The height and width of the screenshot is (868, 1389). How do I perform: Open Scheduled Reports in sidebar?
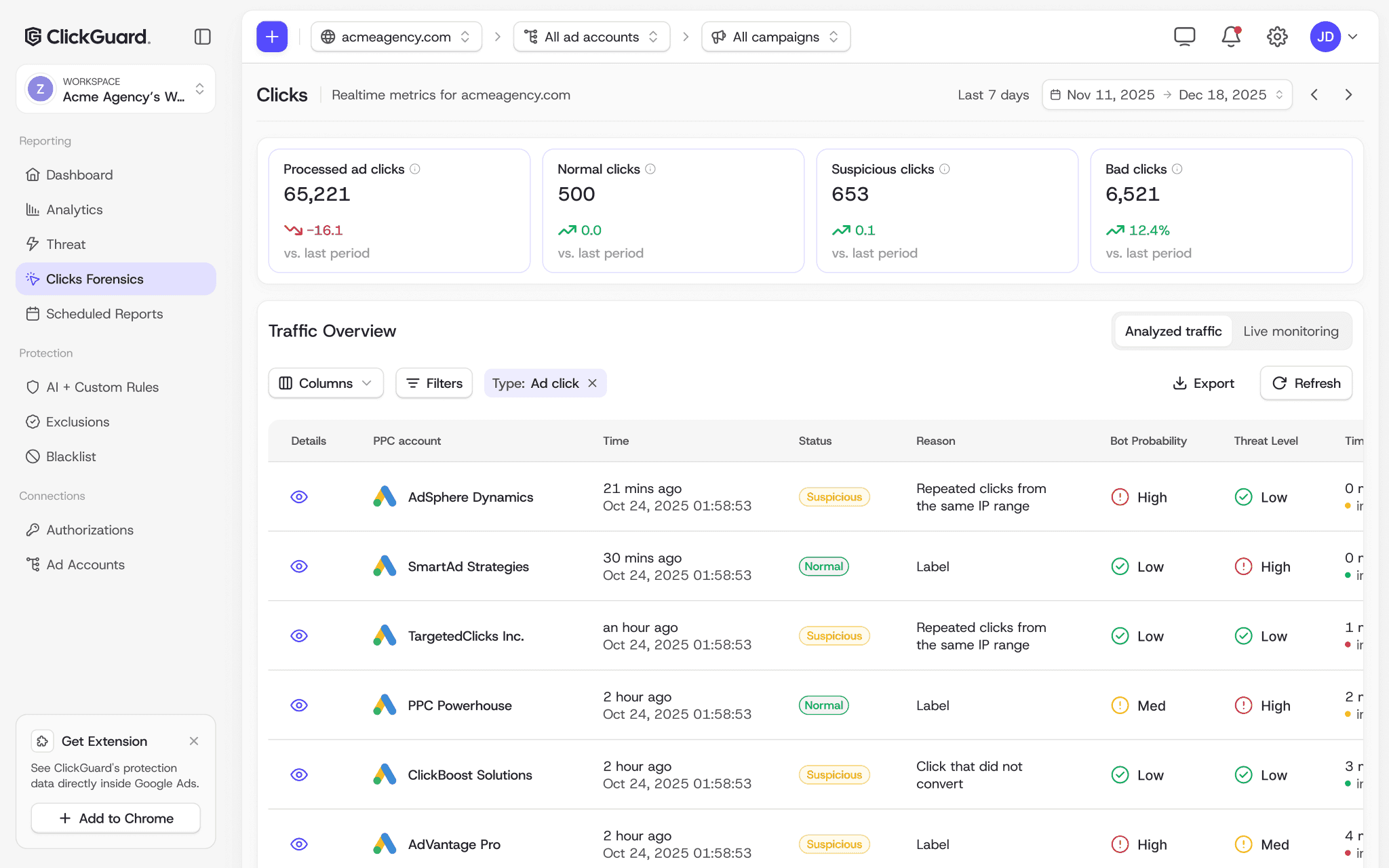116,314
